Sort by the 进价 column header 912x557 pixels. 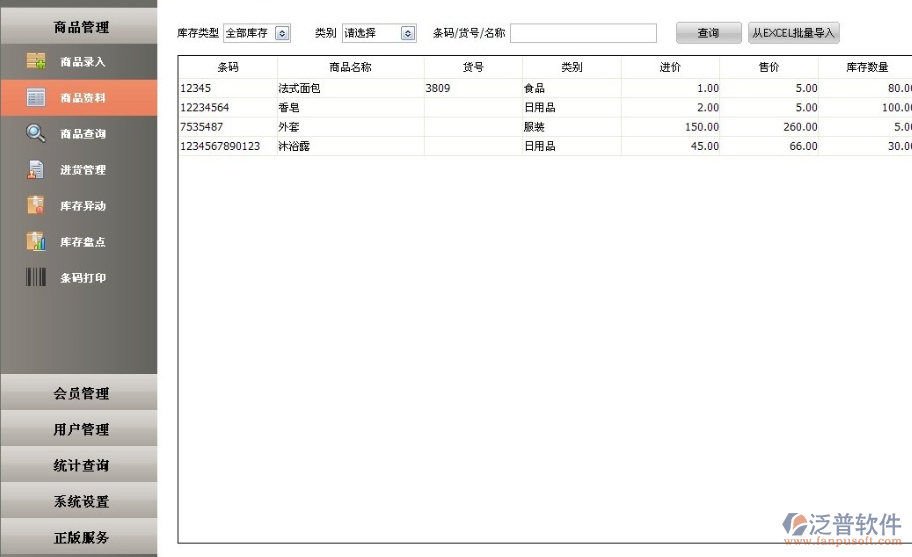(x=670, y=67)
